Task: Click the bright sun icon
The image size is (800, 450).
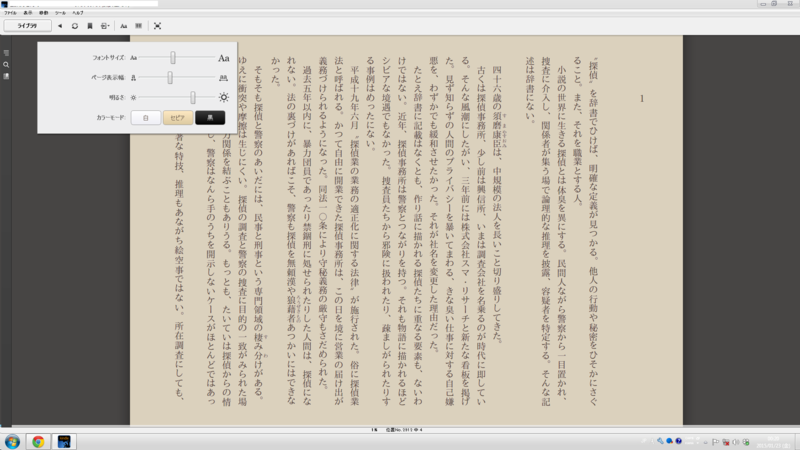Action: pos(223,97)
